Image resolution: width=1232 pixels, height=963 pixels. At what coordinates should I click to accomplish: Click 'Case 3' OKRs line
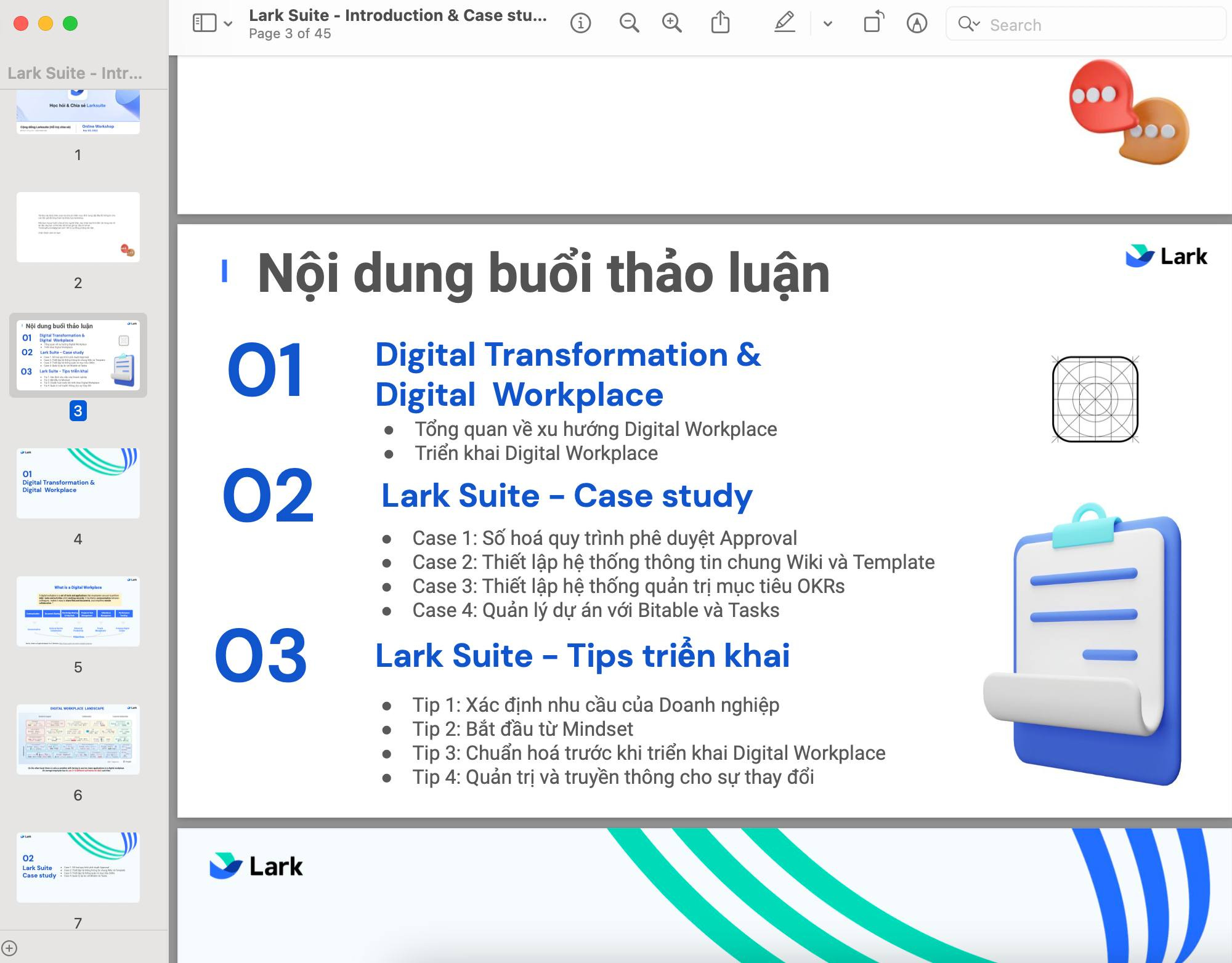(x=628, y=586)
